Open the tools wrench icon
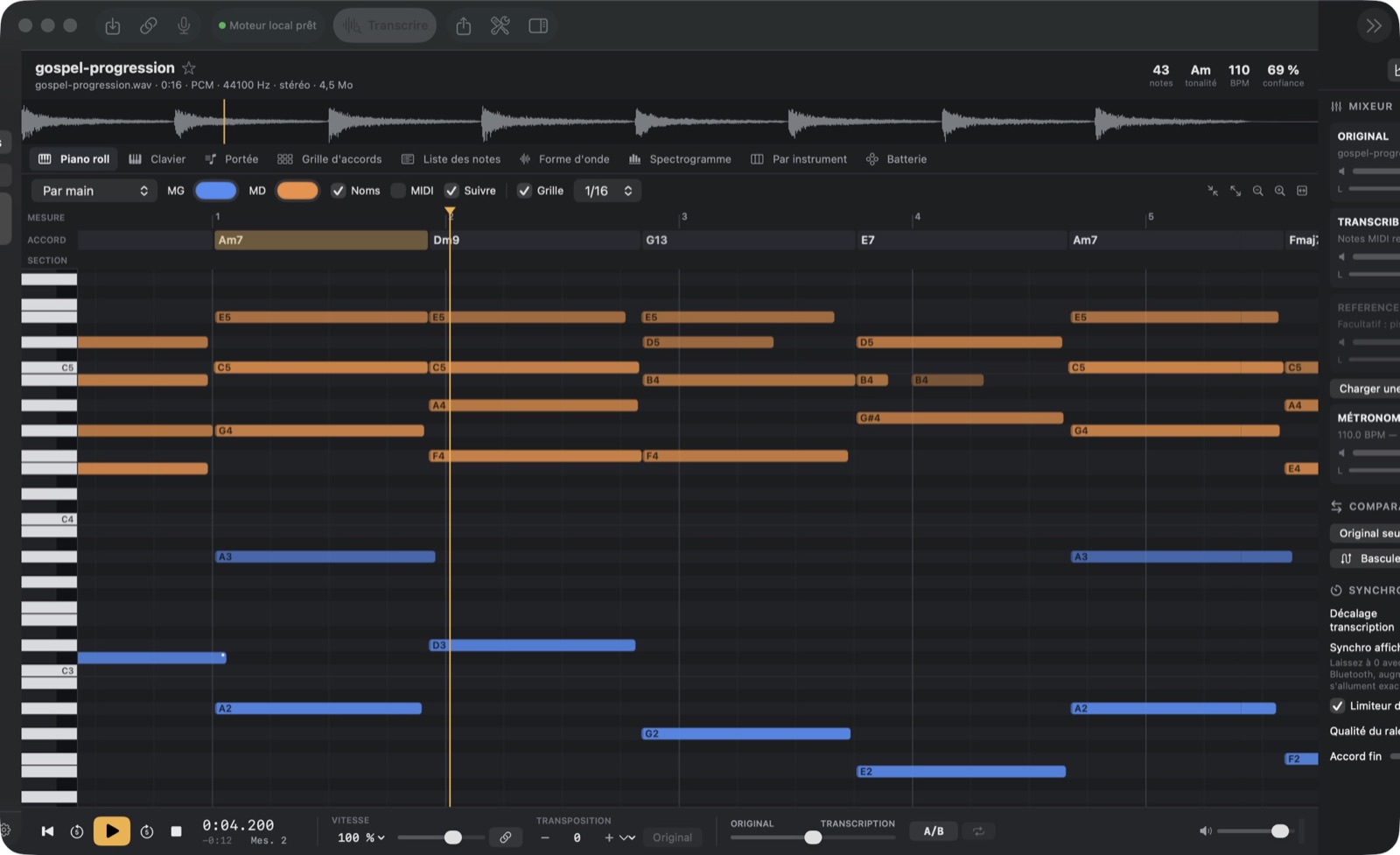Image resolution: width=1400 pixels, height=855 pixels. coord(500,26)
